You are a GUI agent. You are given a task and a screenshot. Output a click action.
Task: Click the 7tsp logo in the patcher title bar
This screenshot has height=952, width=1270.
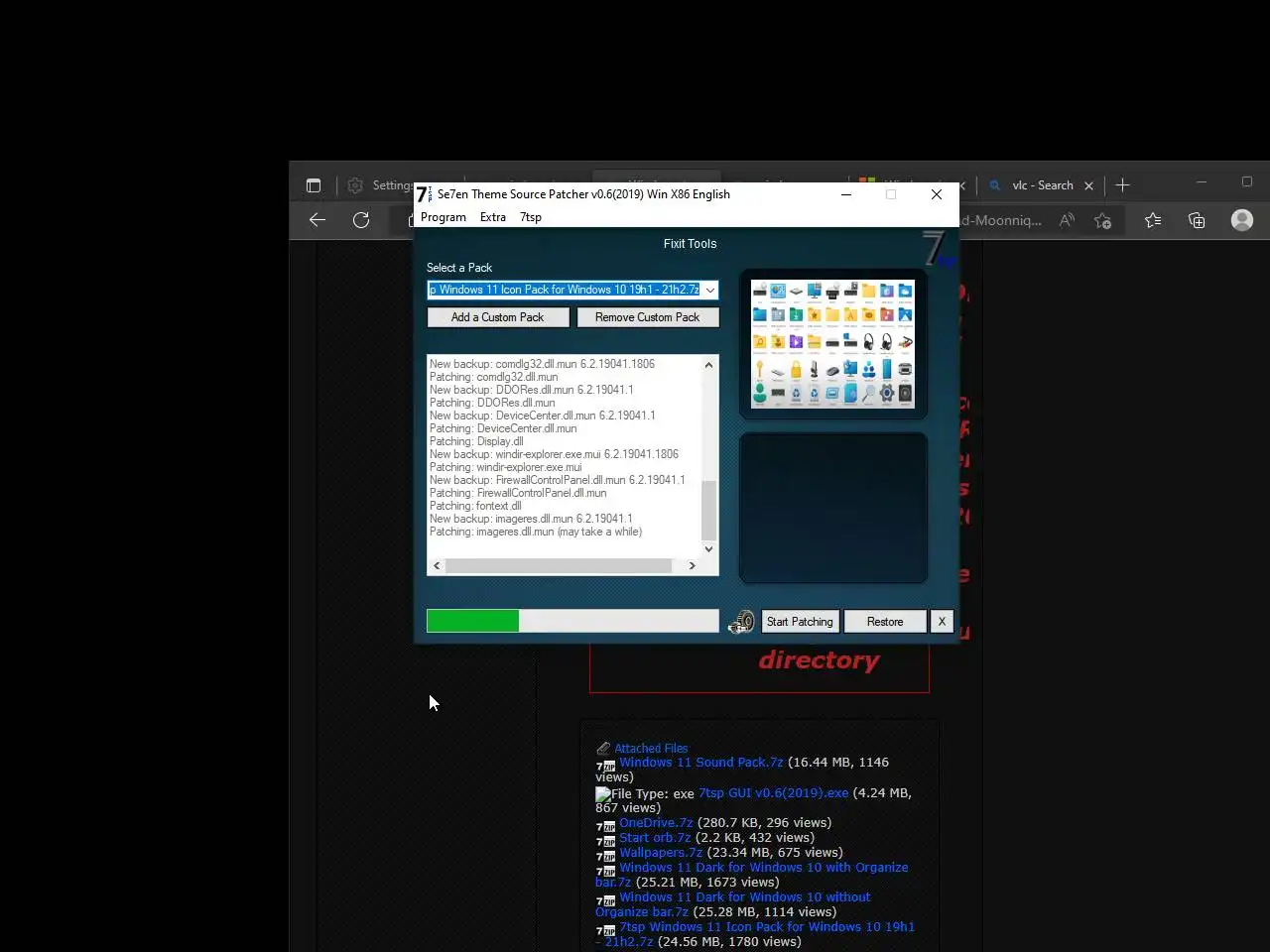[x=424, y=194]
